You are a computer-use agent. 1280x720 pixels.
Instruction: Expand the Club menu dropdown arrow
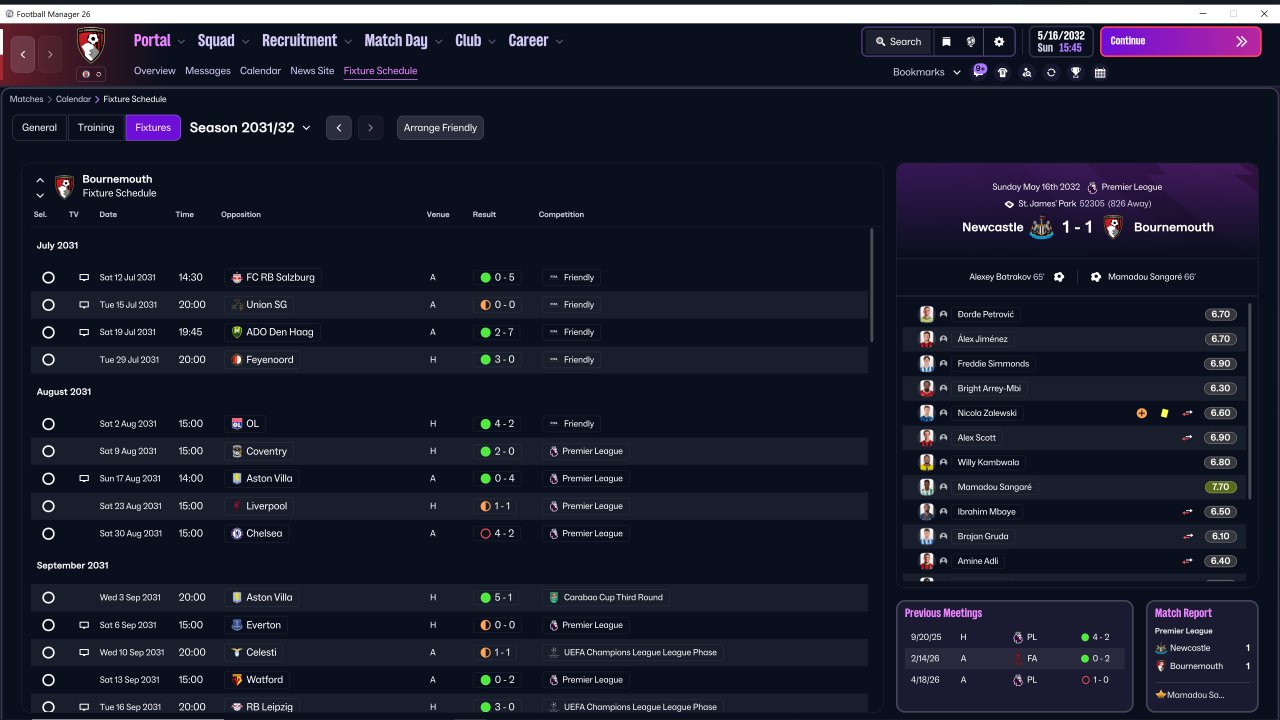(x=491, y=42)
